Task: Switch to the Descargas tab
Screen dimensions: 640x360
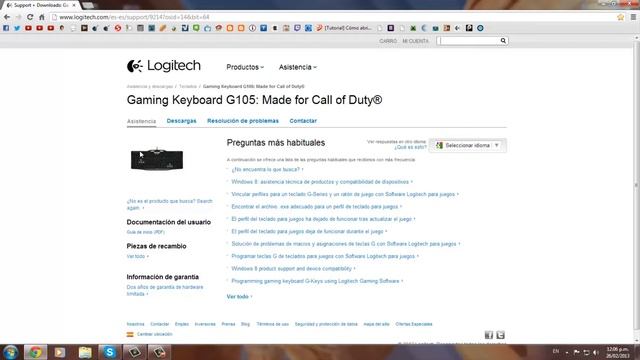Action: click(181, 121)
